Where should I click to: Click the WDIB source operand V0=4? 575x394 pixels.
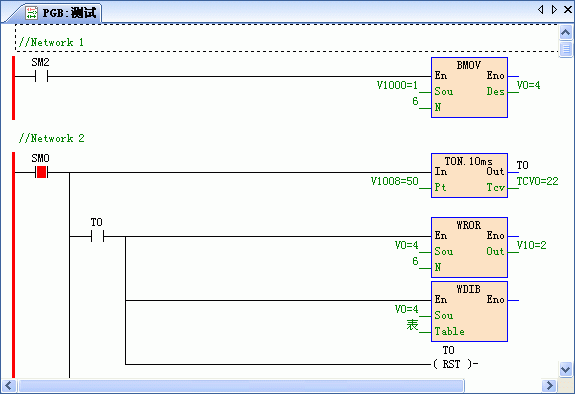406,309
